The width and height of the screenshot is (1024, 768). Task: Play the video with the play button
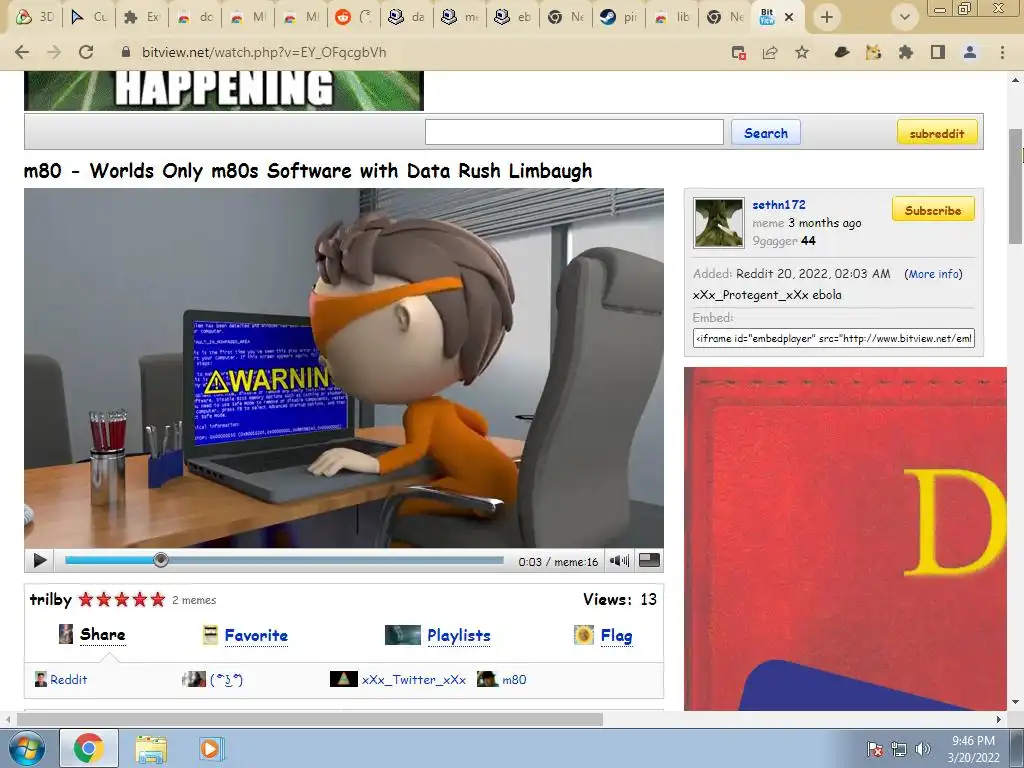(40, 560)
